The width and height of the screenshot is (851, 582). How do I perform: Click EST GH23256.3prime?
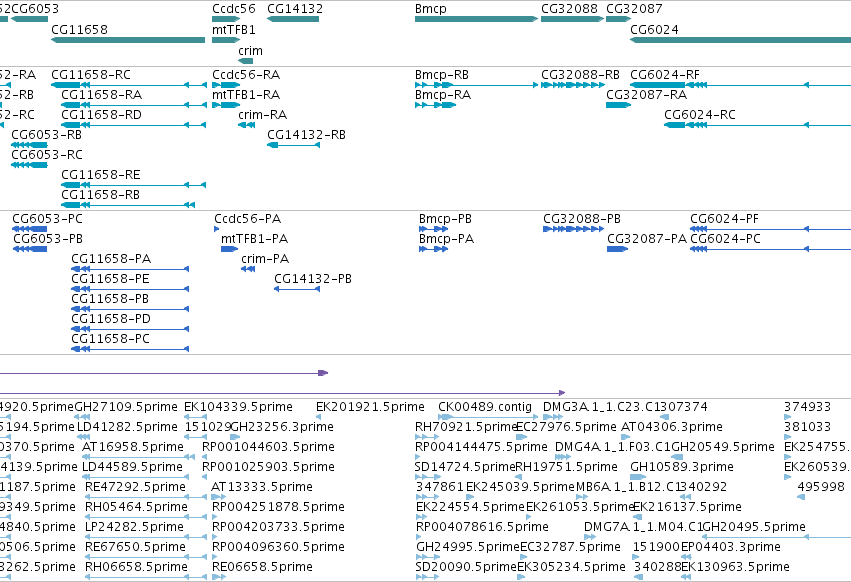(x=235, y=436)
